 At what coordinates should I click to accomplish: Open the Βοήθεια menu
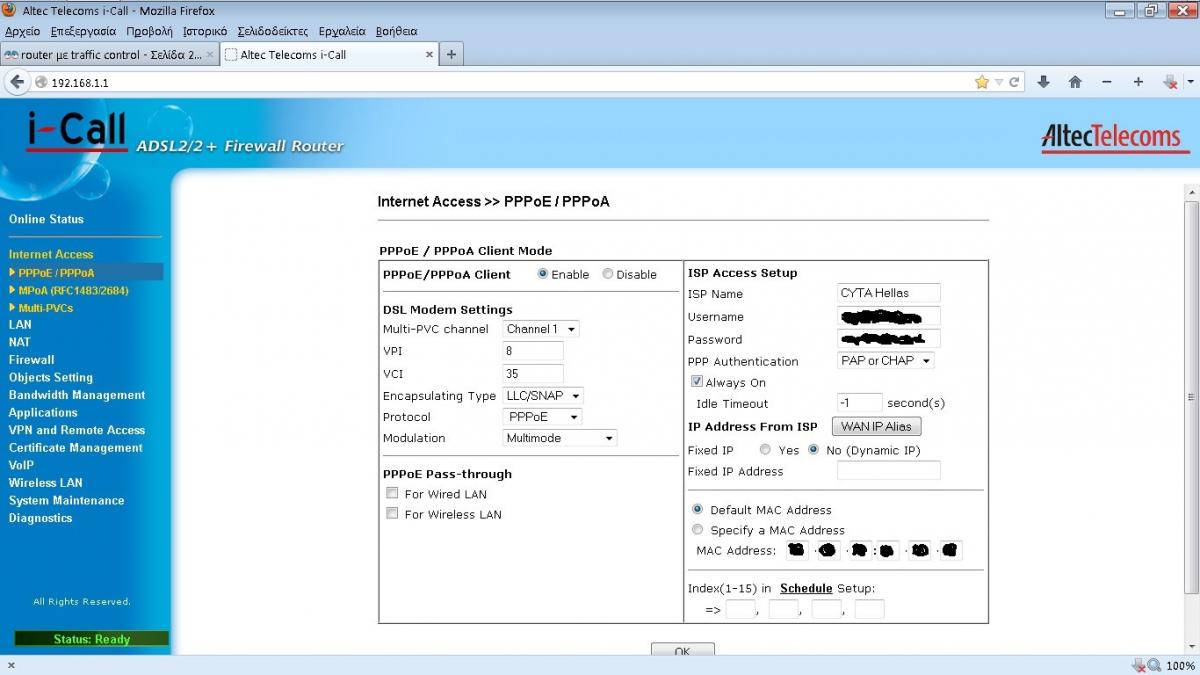coord(396,31)
